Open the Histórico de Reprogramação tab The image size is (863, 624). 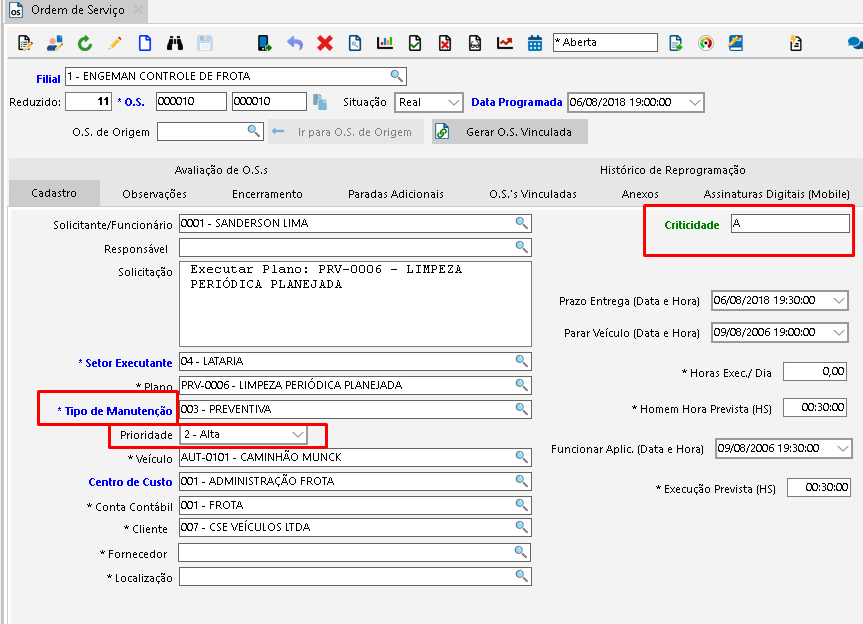click(x=672, y=170)
